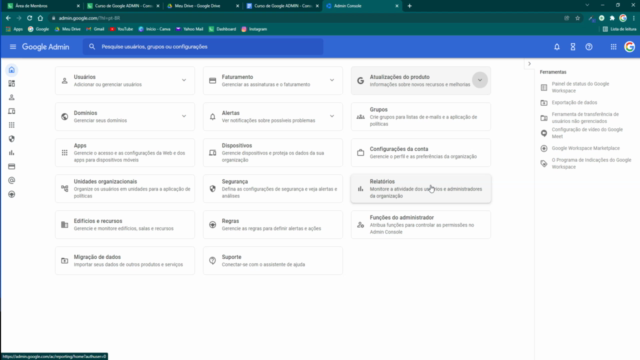Switch to Meu Drive - Google Drive tab

coord(202,6)
